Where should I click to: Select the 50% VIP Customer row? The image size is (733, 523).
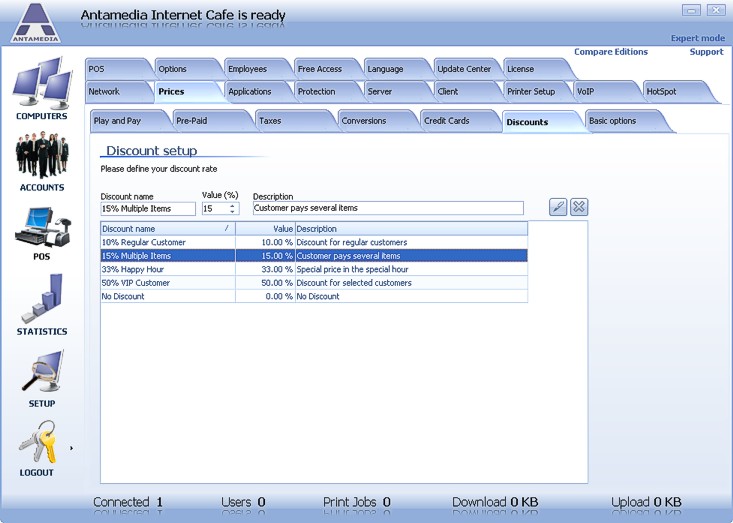tap(314, 283)
